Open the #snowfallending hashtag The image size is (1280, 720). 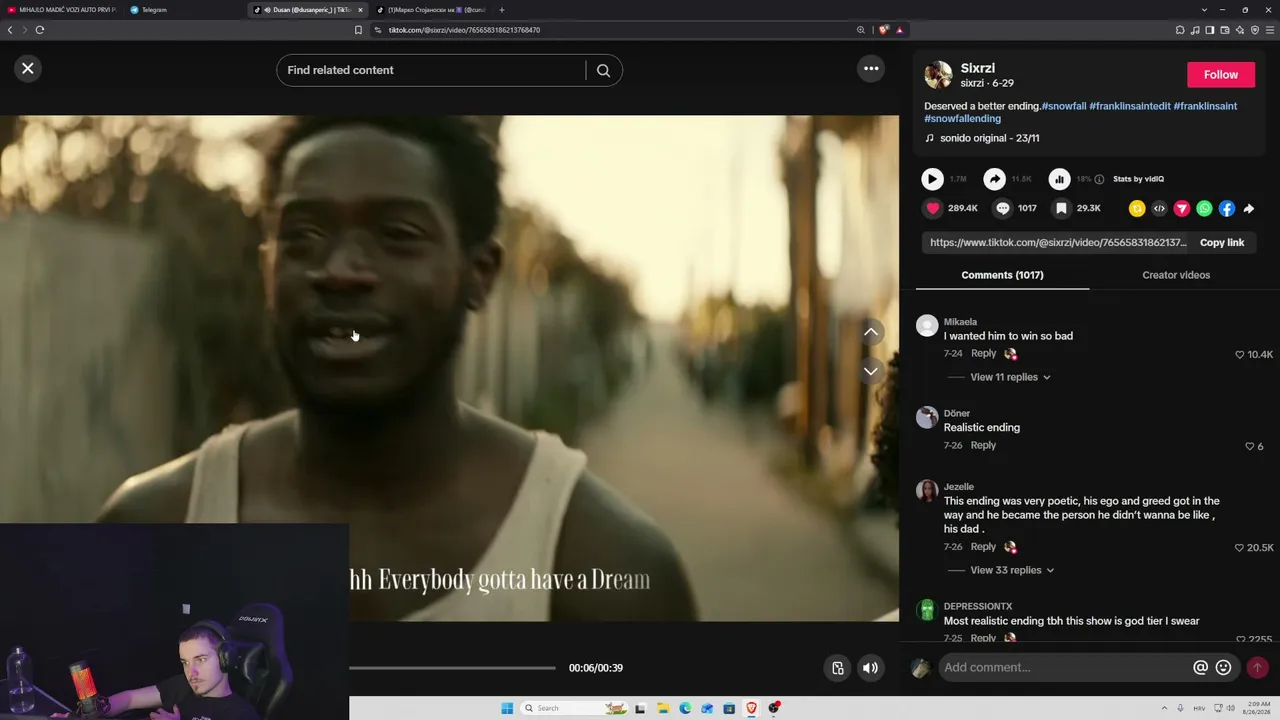coord(962,119)
